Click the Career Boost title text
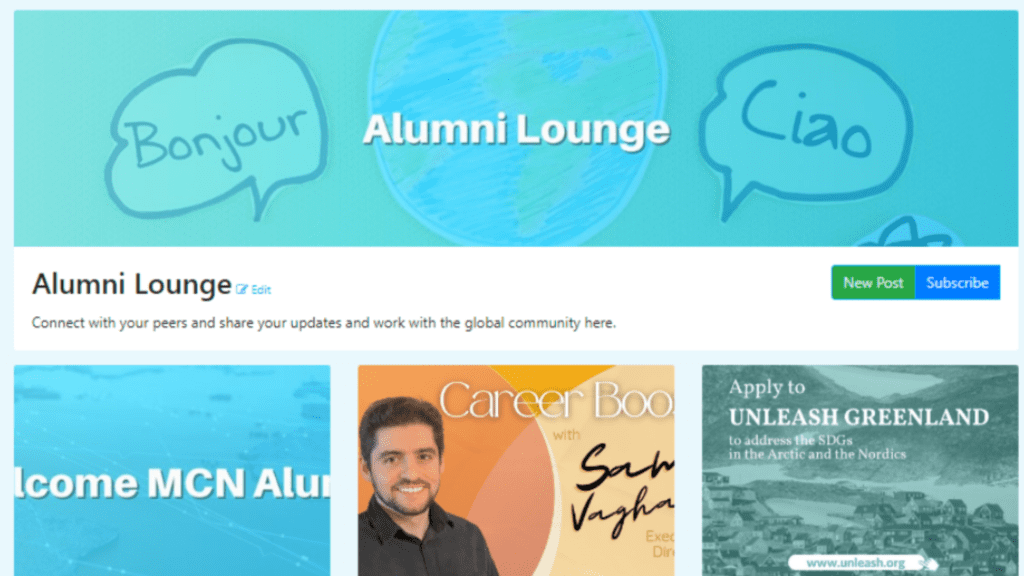The width and height of the screenshot is (1024, 576). coord(556,400)
